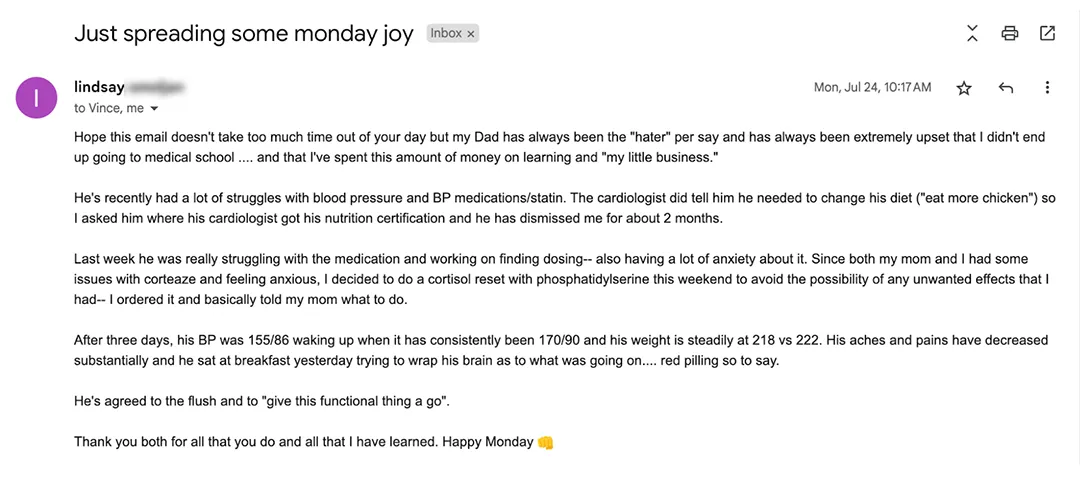This screenshot has width=1080, height=478.
Task: Click the expand all chevrons icon
Action: [x=972, y=33]
